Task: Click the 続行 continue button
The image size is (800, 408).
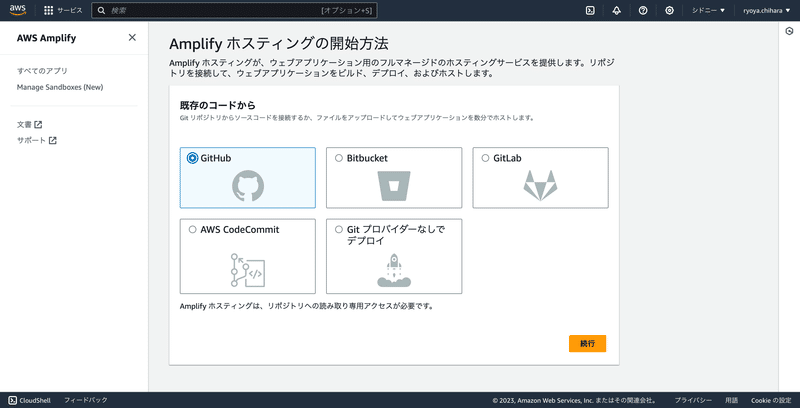Action: [x=587, y=343]
